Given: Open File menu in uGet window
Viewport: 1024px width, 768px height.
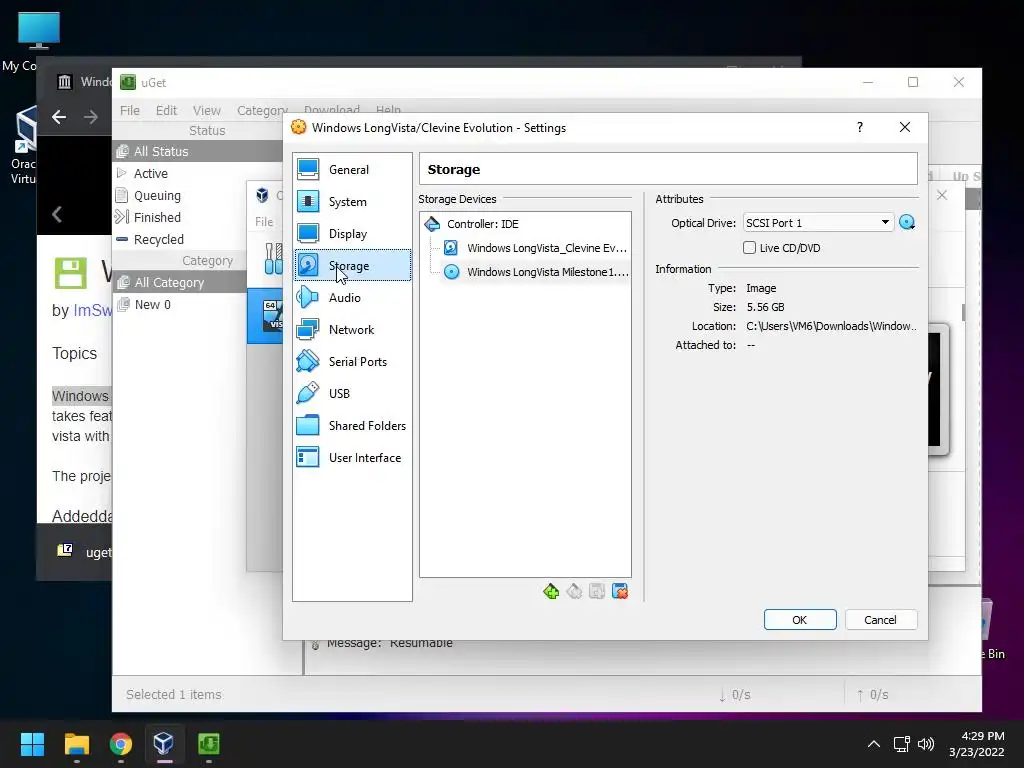Looking at the screenshot, I should pos(129,110).
